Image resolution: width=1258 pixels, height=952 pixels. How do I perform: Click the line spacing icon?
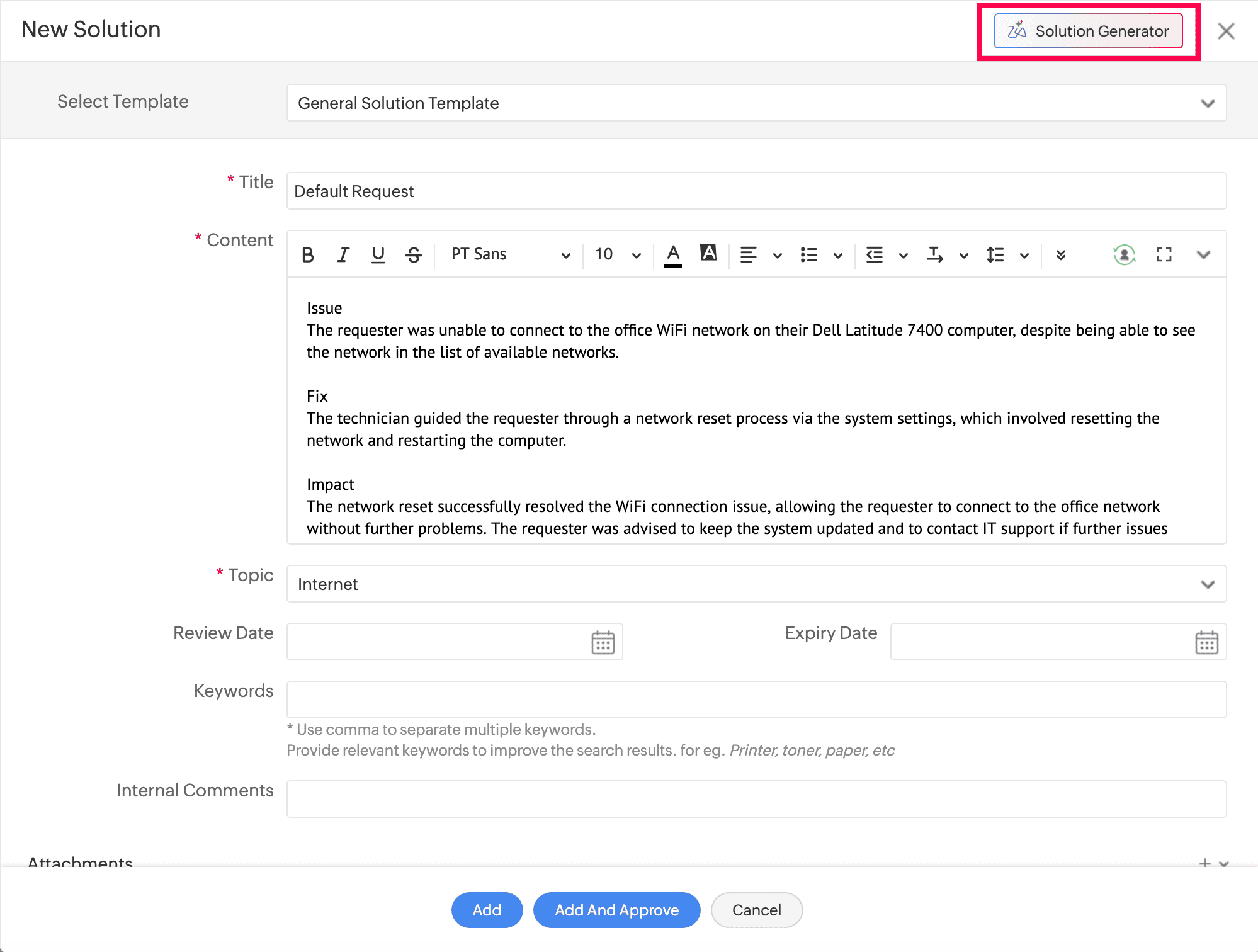(995, 255)
